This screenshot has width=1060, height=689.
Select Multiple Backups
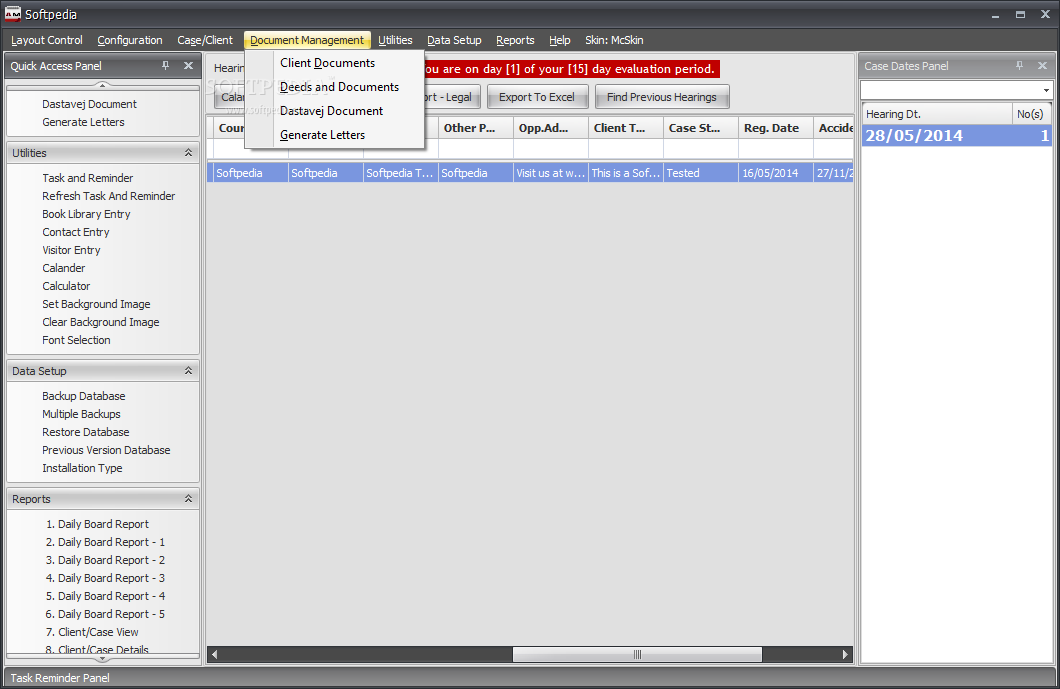pyautogui.click(x=81, y=414)
